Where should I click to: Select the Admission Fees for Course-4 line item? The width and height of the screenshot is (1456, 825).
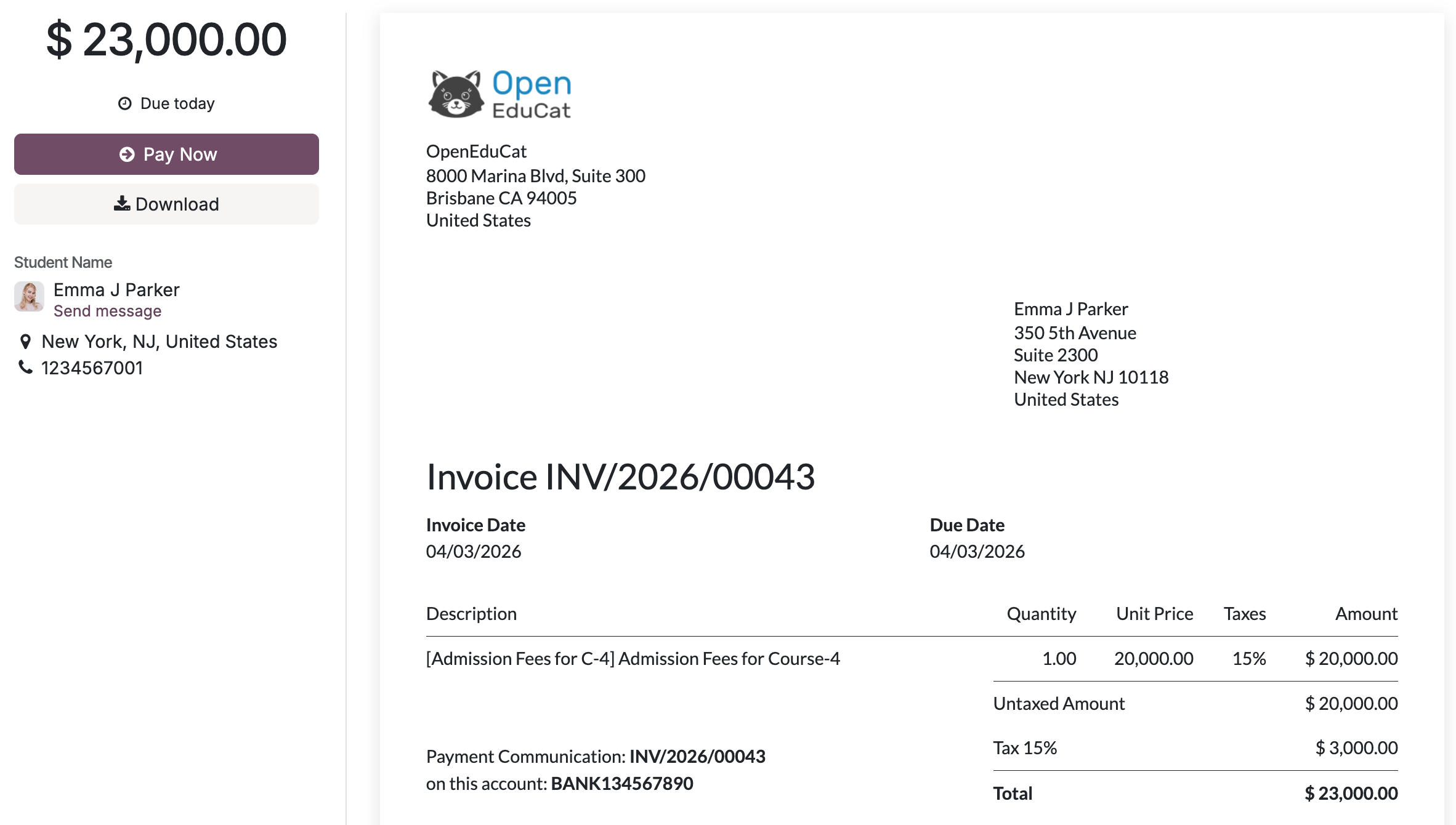coord(633,658)
